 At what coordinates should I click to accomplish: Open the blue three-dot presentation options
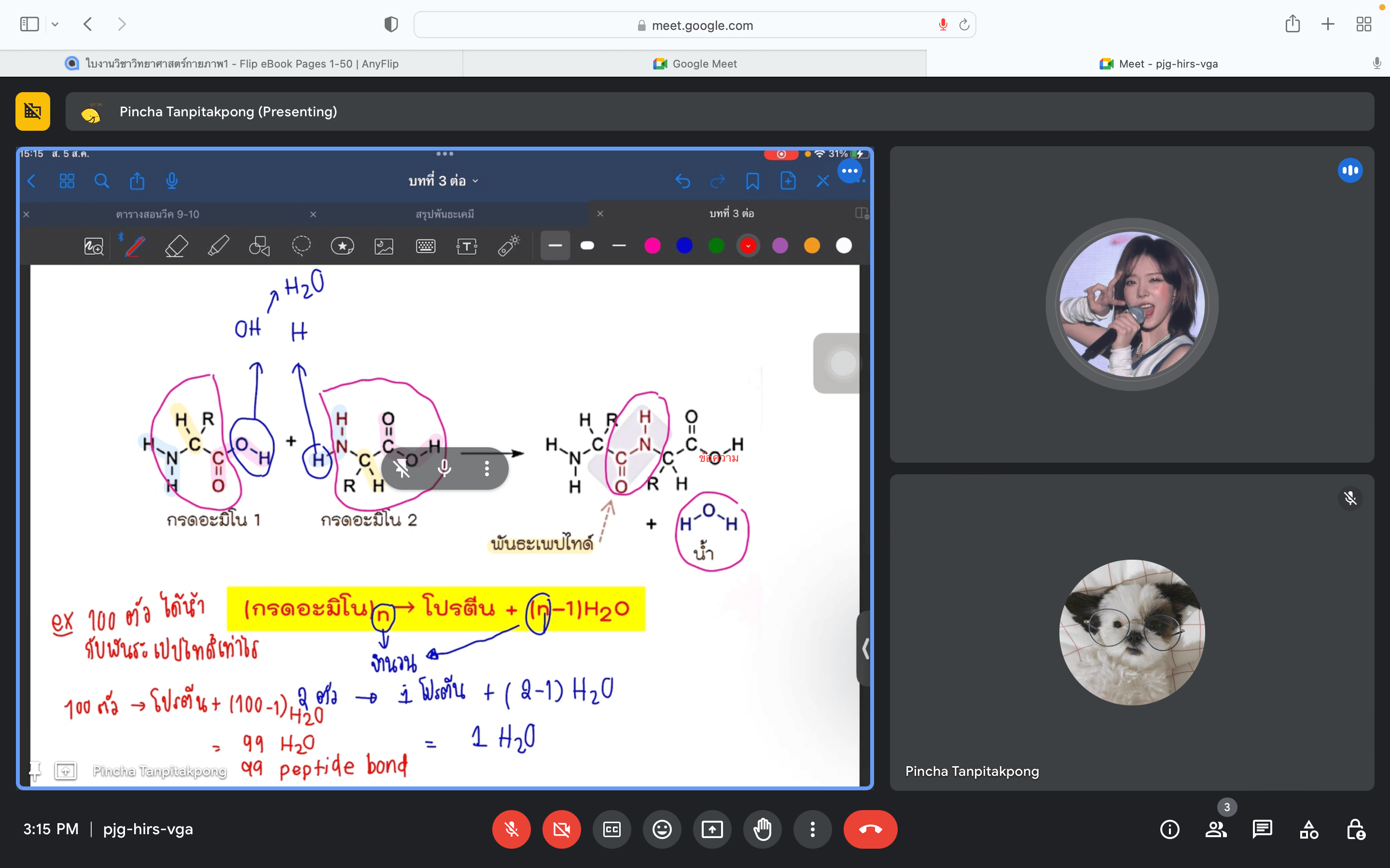click(x=850, y=170)
